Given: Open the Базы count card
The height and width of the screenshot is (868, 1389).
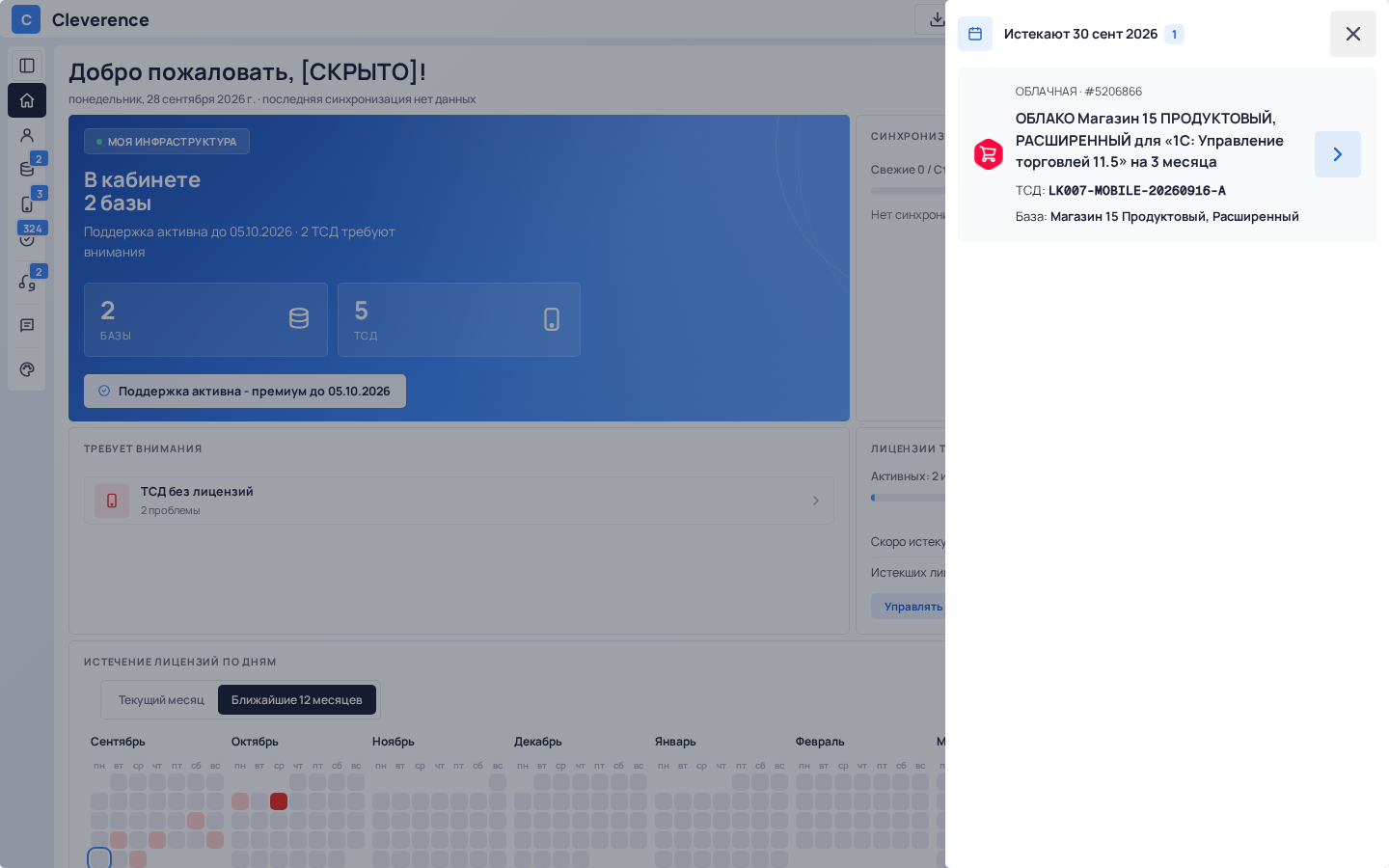Looking at the screenshot, I should click(x=205, y=320).
